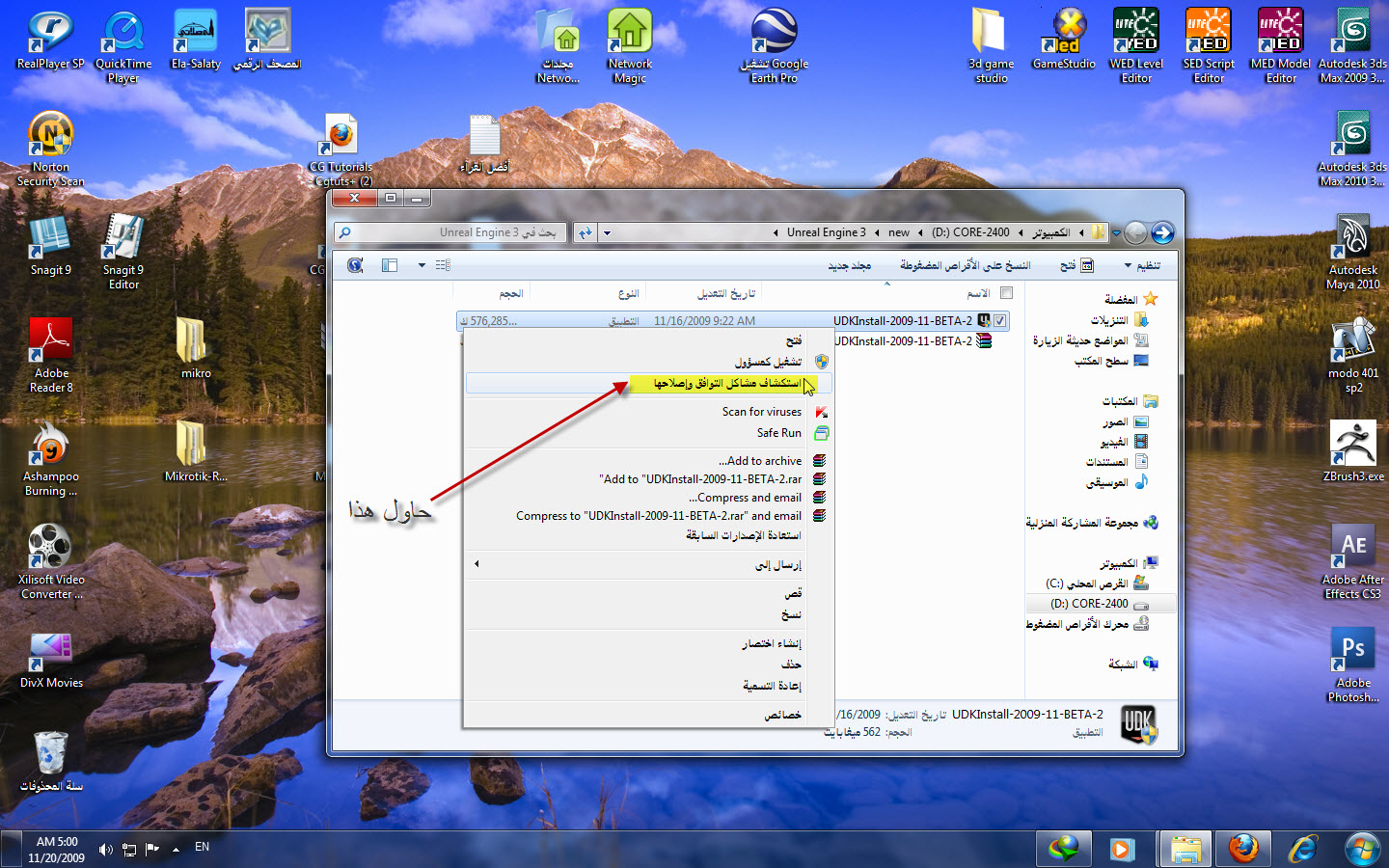The image size is (1389, 868).
Task: Select the DivX Movies shortcut
Action: click(x=51, y=661)
